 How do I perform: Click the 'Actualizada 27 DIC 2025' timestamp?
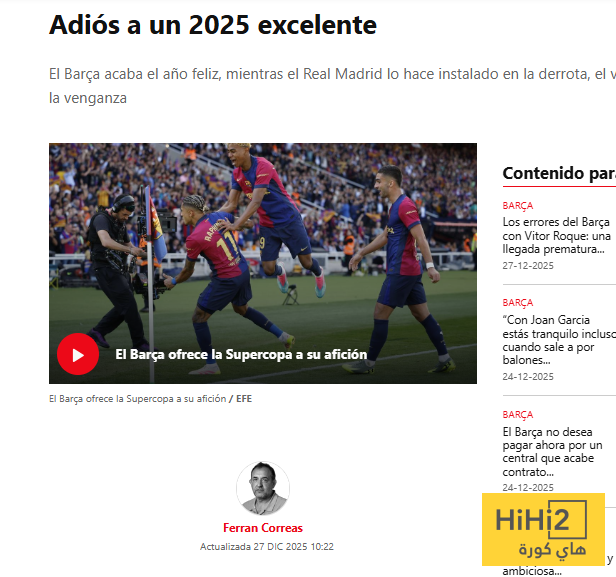[x=267, y=547]
